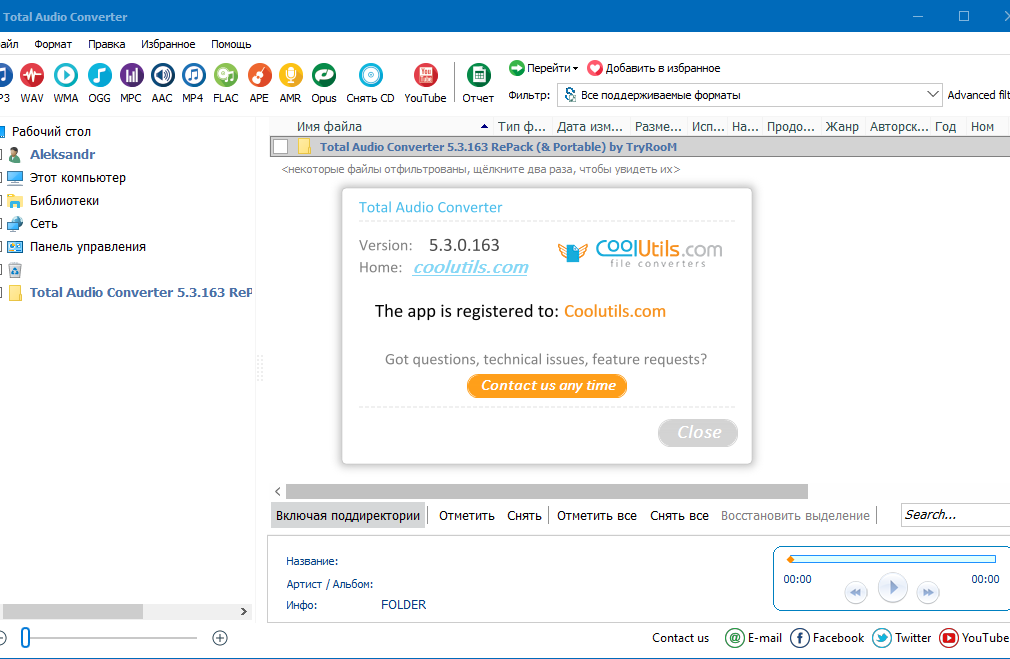Select Сеть in the folder tree

click(x=44, y=224)
